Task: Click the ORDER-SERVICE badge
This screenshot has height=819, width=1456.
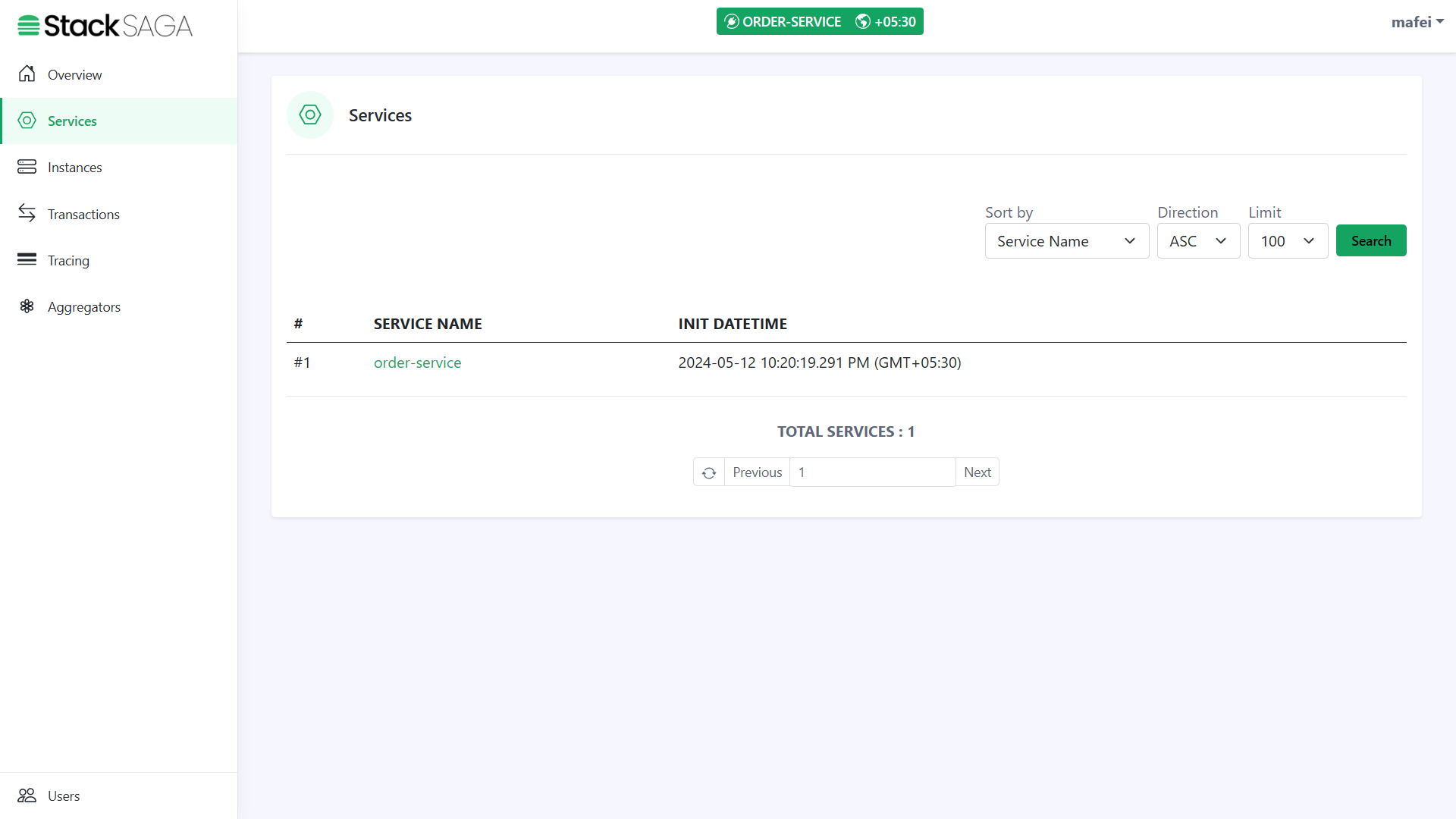Action: [783, 22]
